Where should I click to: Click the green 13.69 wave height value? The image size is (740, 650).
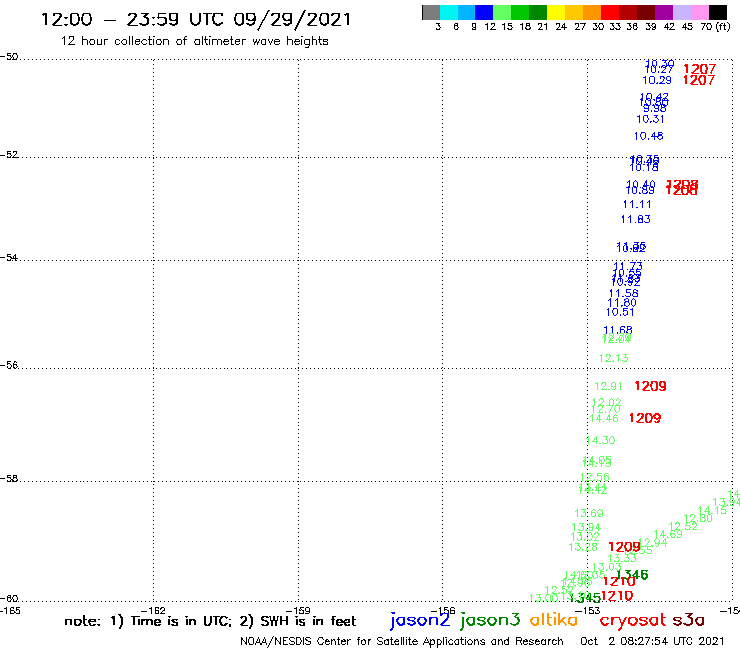coord(589,513)
